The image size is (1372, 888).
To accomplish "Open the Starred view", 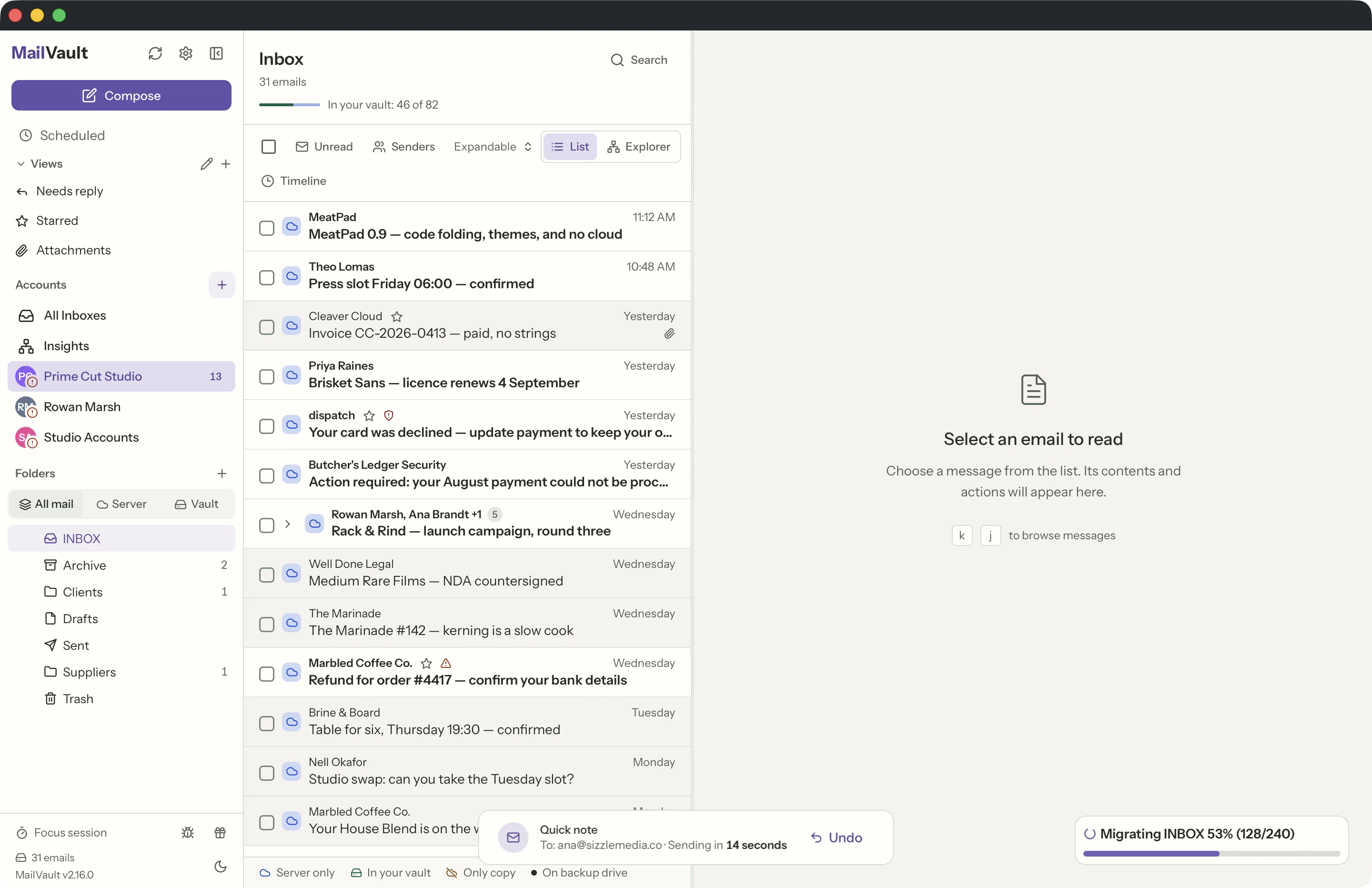I will point(121,221).
